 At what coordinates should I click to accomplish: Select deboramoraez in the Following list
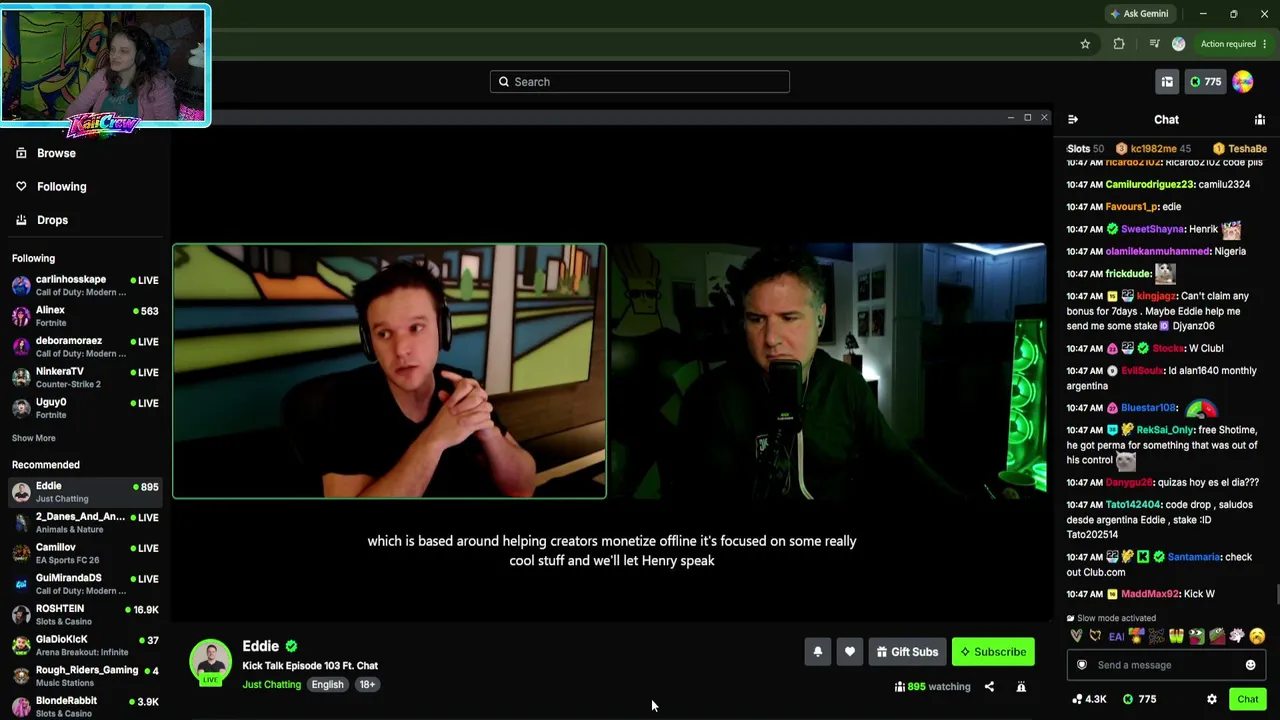coord(85,347)
